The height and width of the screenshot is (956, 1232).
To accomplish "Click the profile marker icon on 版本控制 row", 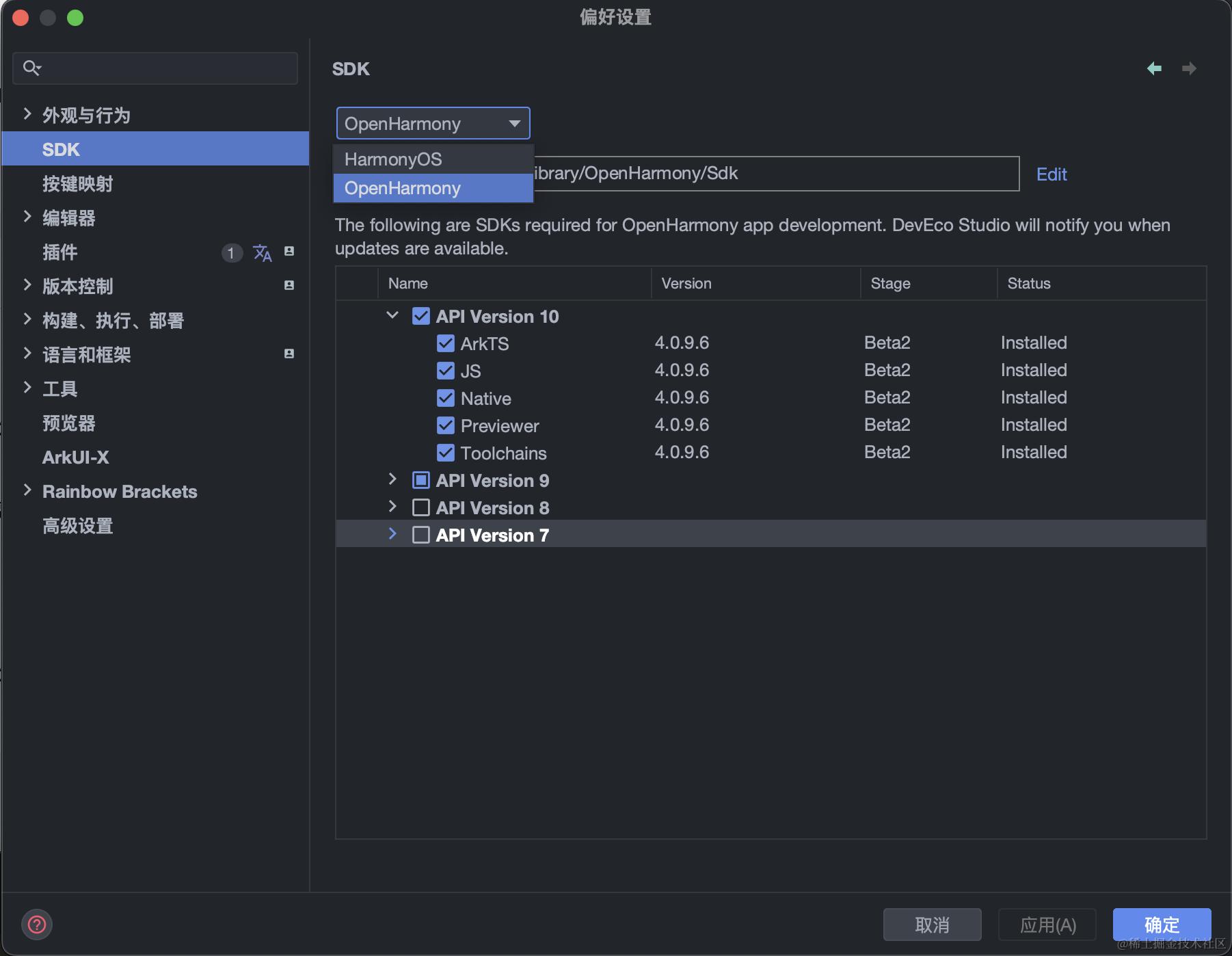I will [x=289, y=285].
